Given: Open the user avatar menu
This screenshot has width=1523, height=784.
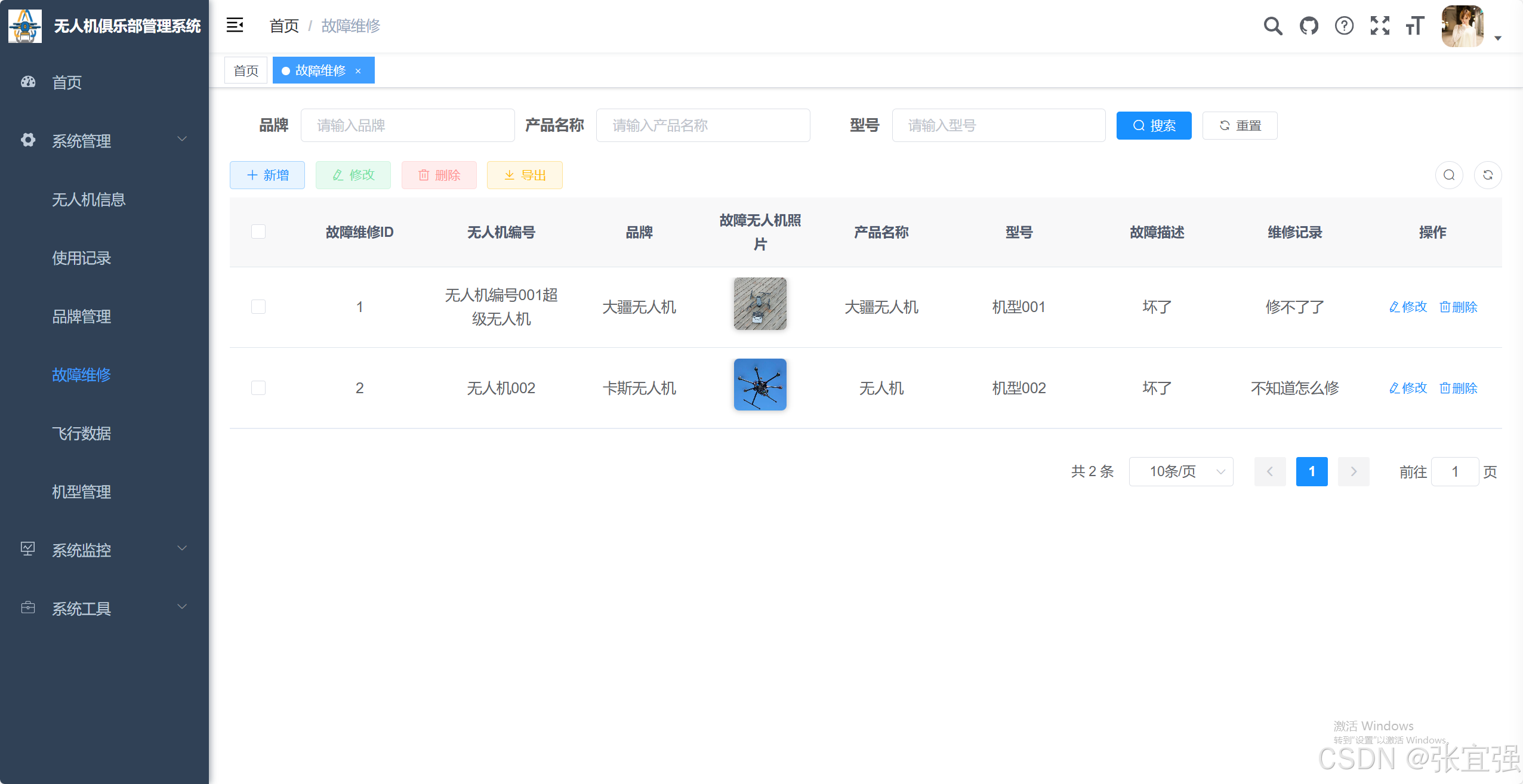Looking at the screenshot, I should 1463,26.
